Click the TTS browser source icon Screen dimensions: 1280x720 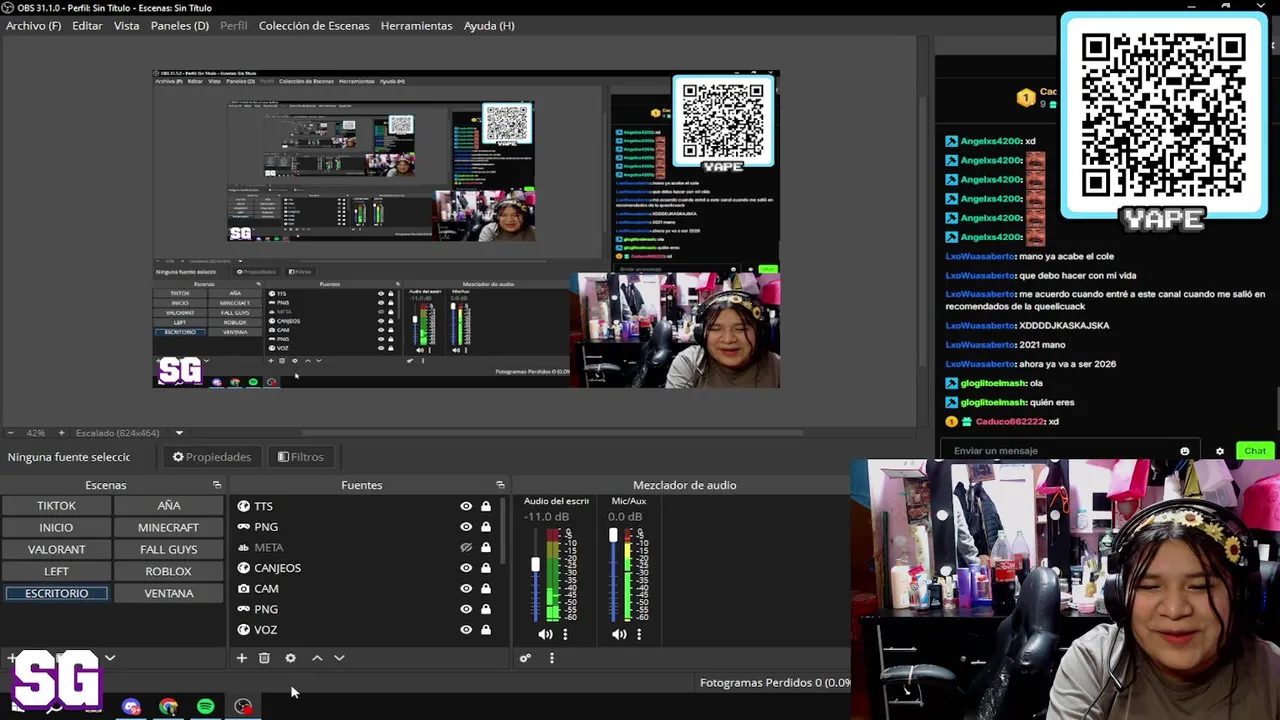243,506
